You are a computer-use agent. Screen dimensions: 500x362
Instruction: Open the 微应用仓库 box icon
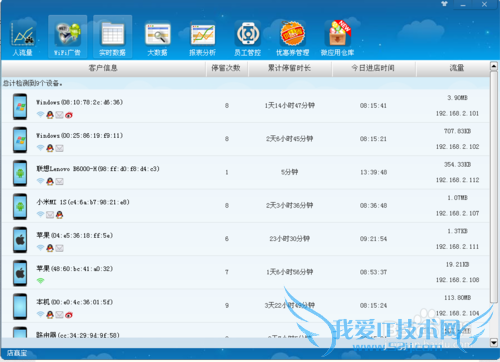(x=338, y=37)
